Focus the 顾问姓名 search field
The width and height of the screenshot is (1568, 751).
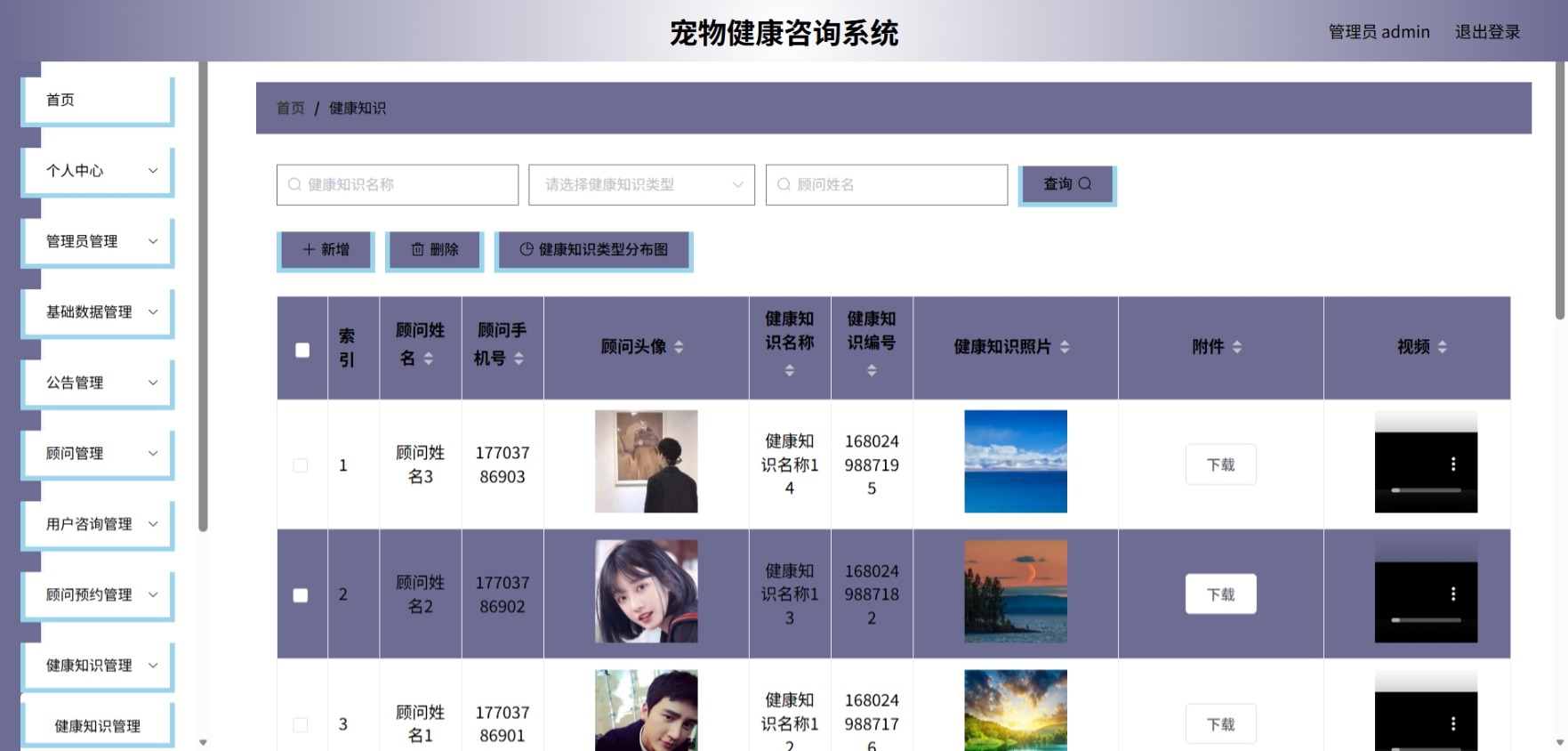coord(887,184)
